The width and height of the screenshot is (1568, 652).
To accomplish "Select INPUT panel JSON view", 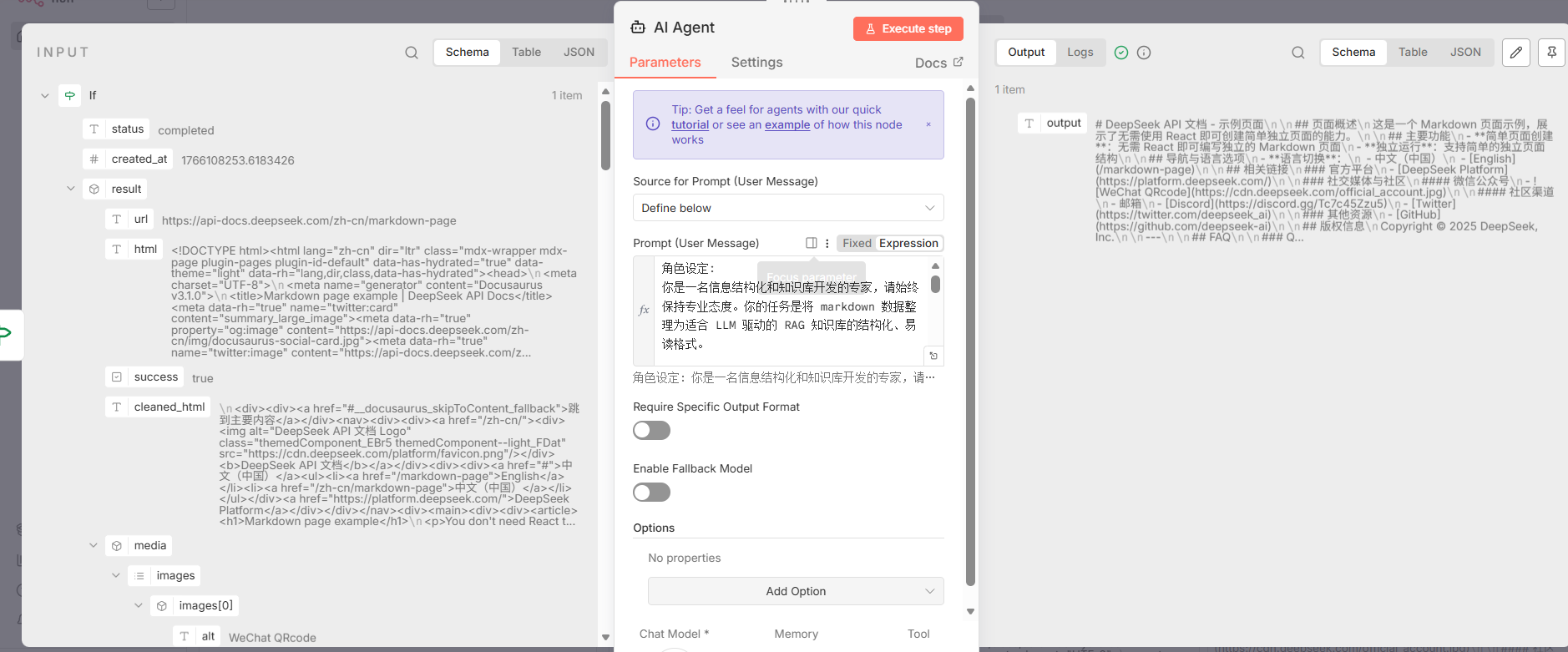I will tap(579, 52).
